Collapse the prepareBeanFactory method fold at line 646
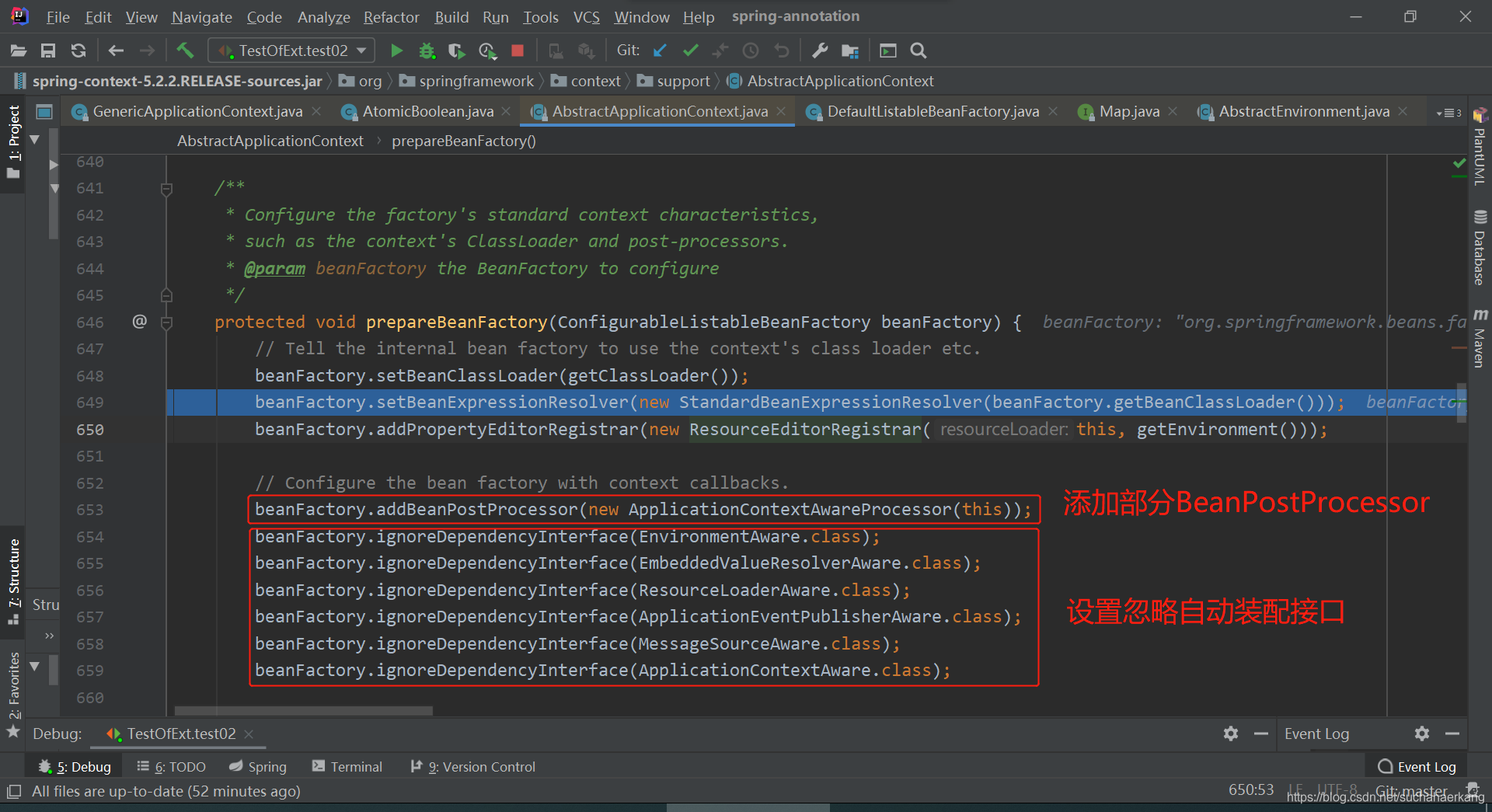This screenshot has height=812, width=1492. [x=166, y=322]
